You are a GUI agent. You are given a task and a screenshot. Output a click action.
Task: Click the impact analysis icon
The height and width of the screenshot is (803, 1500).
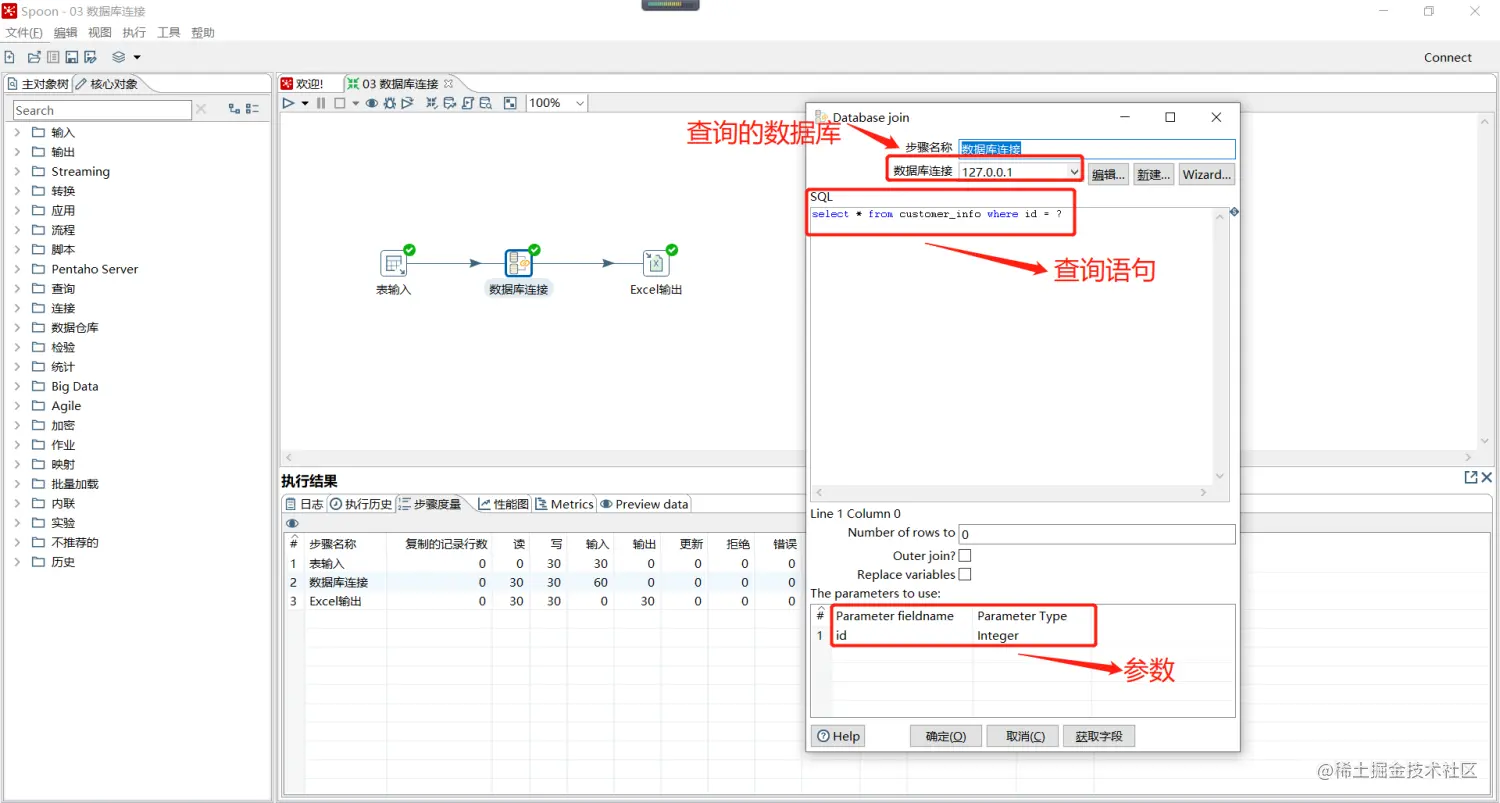coord(450,103)
